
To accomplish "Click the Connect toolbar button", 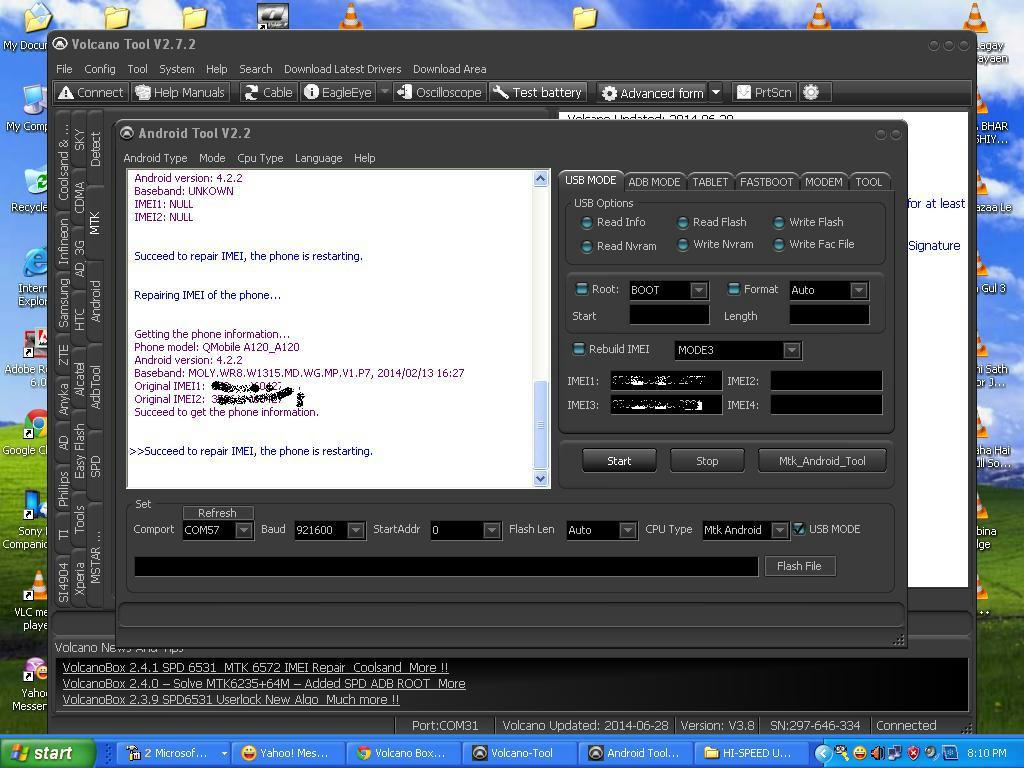I will pyautogui.click(x=91, y=93).
